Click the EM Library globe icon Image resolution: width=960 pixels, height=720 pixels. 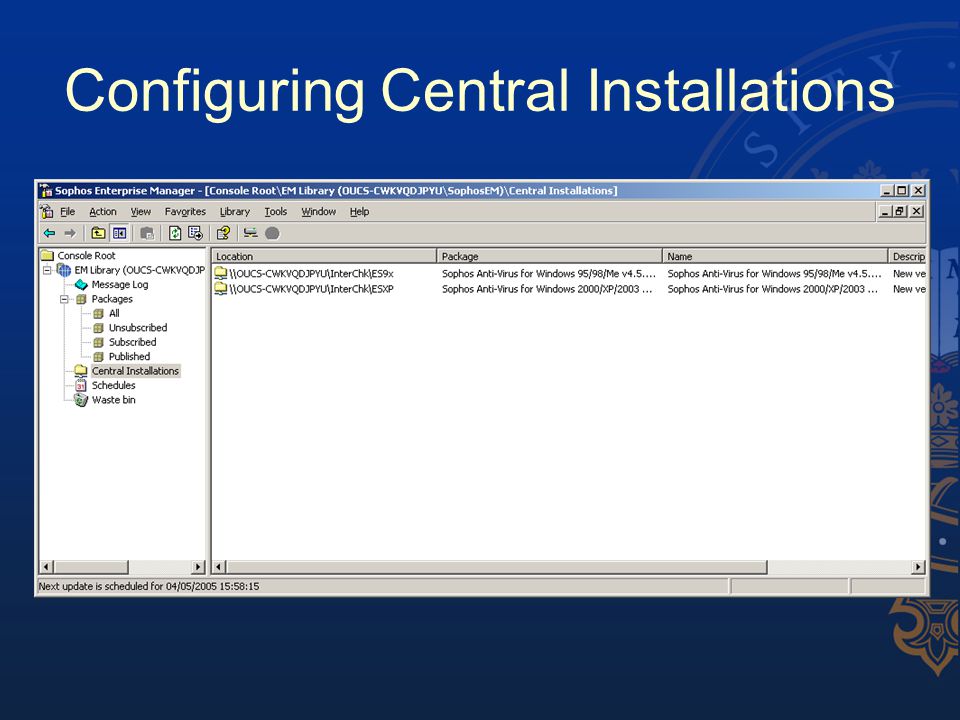(x=64, y=270)
